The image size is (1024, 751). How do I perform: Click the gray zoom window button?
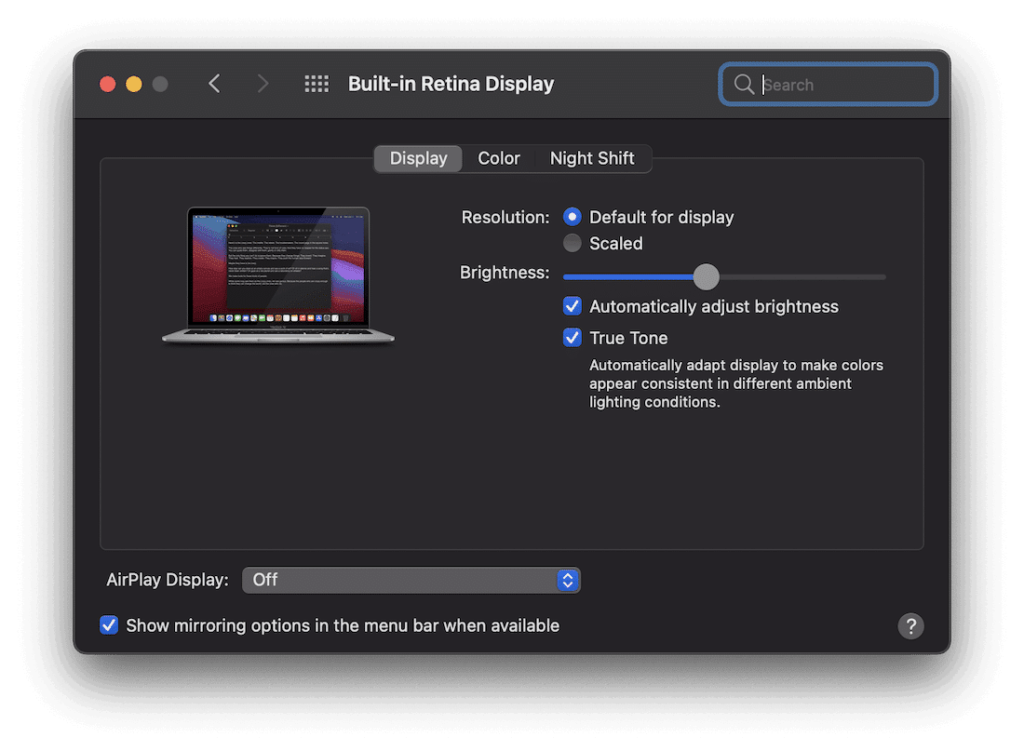pyautogui.click(x=160, y=84)
